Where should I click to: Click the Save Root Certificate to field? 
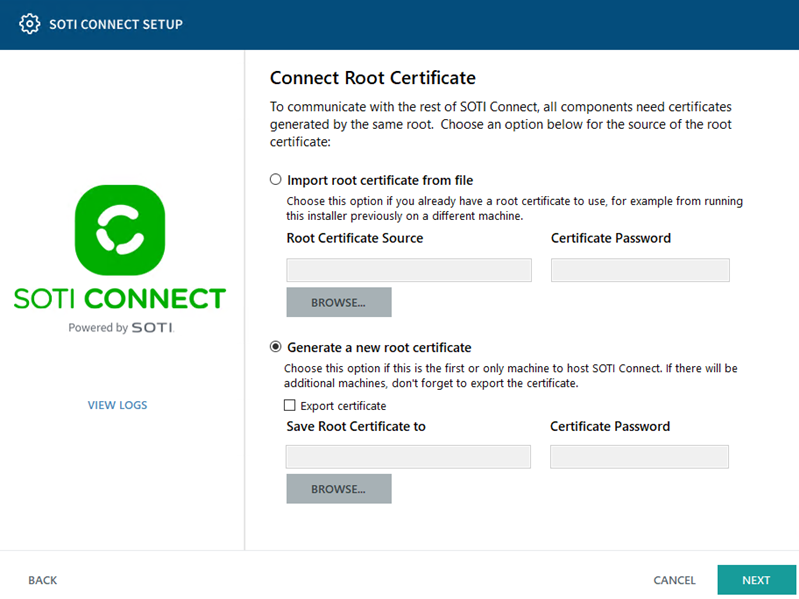tap(408, 457)
